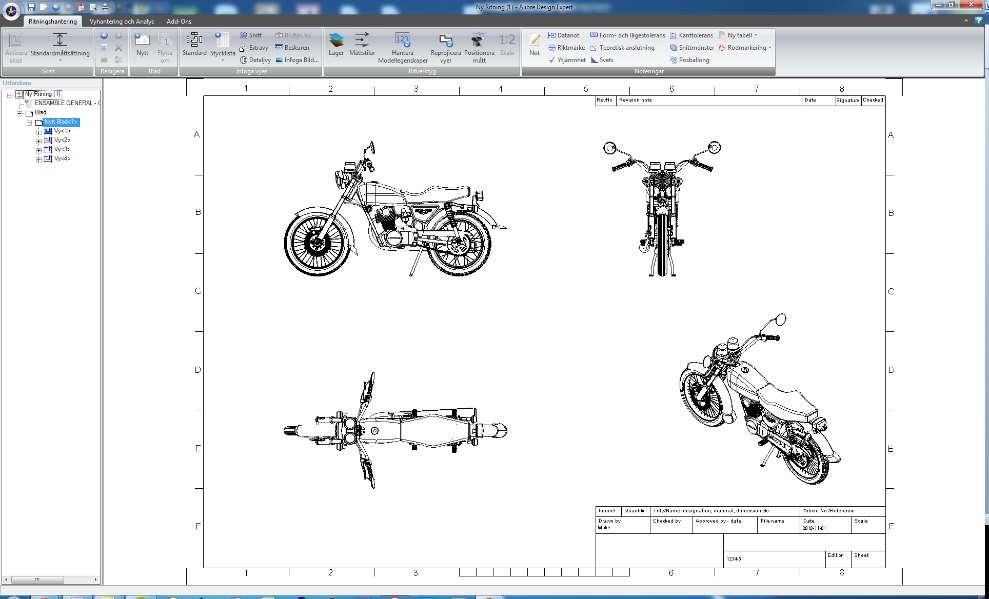Open the Ny tabell dropdown
989x599 pixels.
(x=738, y=36)
